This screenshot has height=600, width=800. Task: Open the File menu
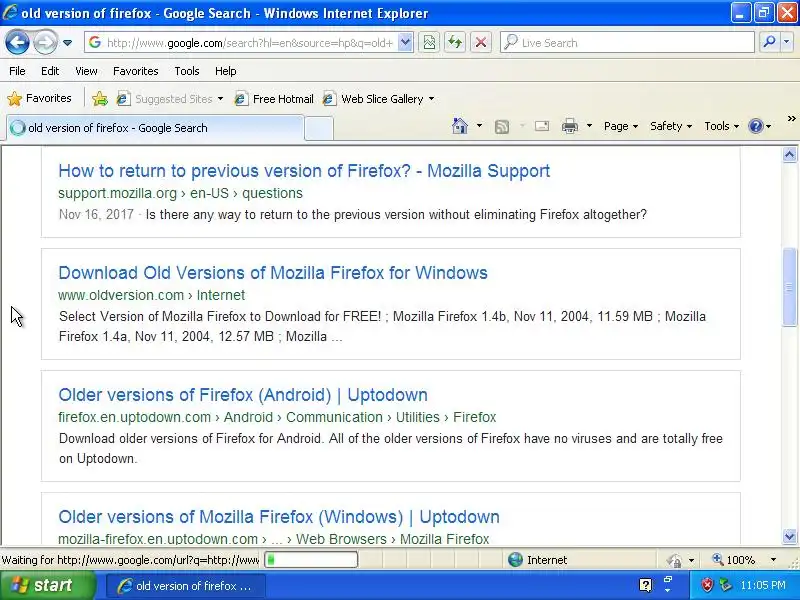click(17, 71)
